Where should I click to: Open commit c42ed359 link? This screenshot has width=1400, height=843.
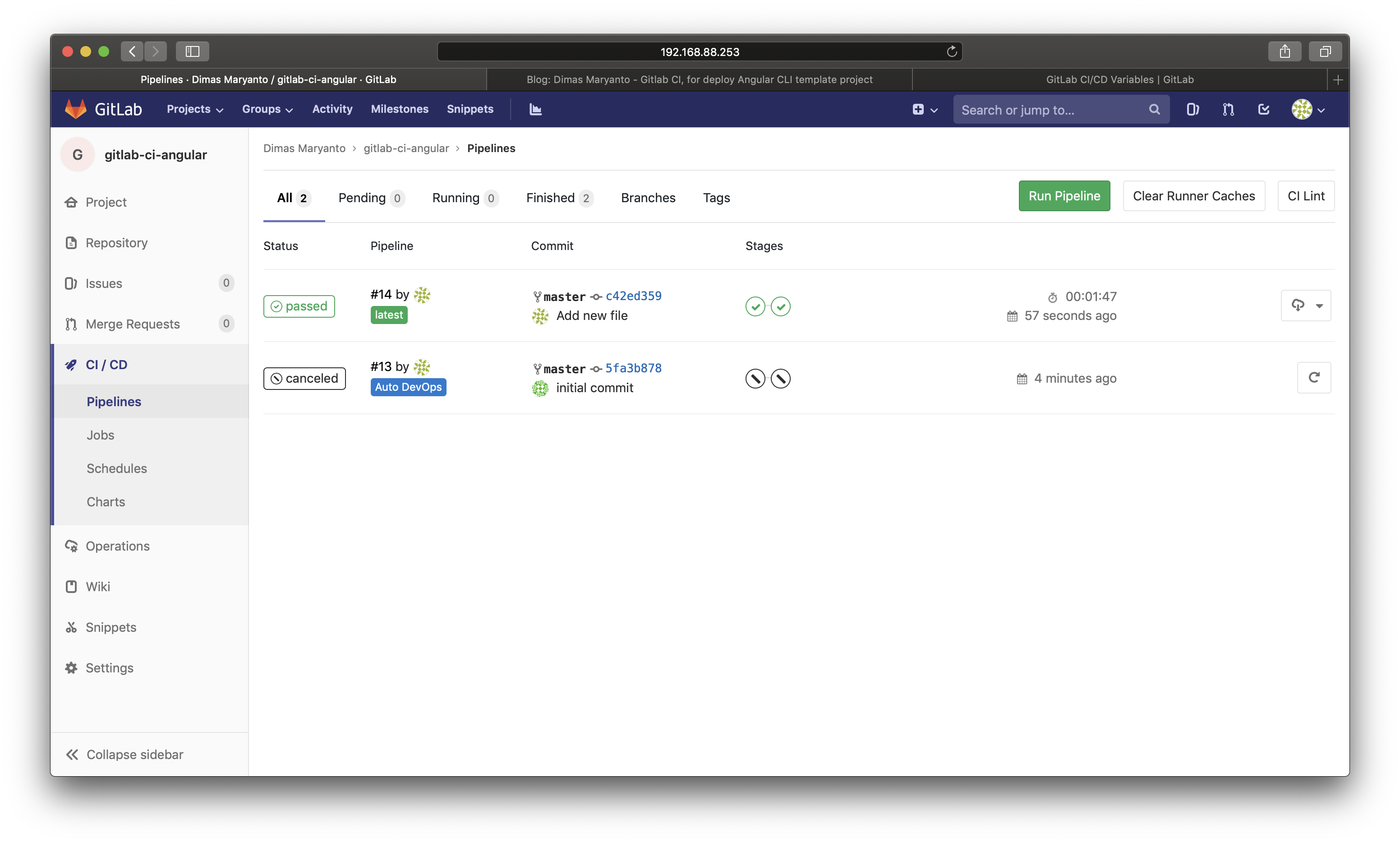[x=633, y=296]
